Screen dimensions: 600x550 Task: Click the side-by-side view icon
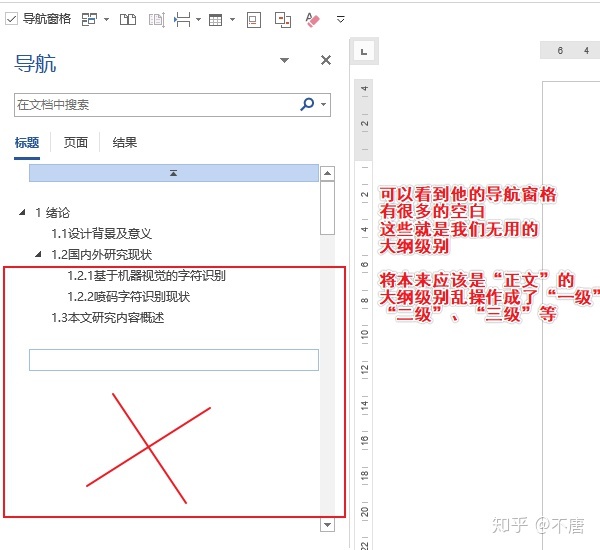click(x=128, y=19)
